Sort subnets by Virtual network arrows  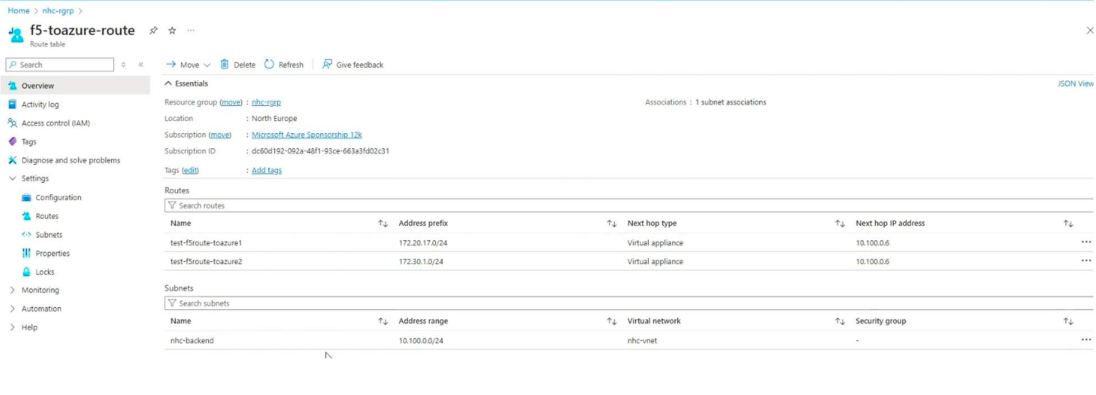[x=840, y=322]
